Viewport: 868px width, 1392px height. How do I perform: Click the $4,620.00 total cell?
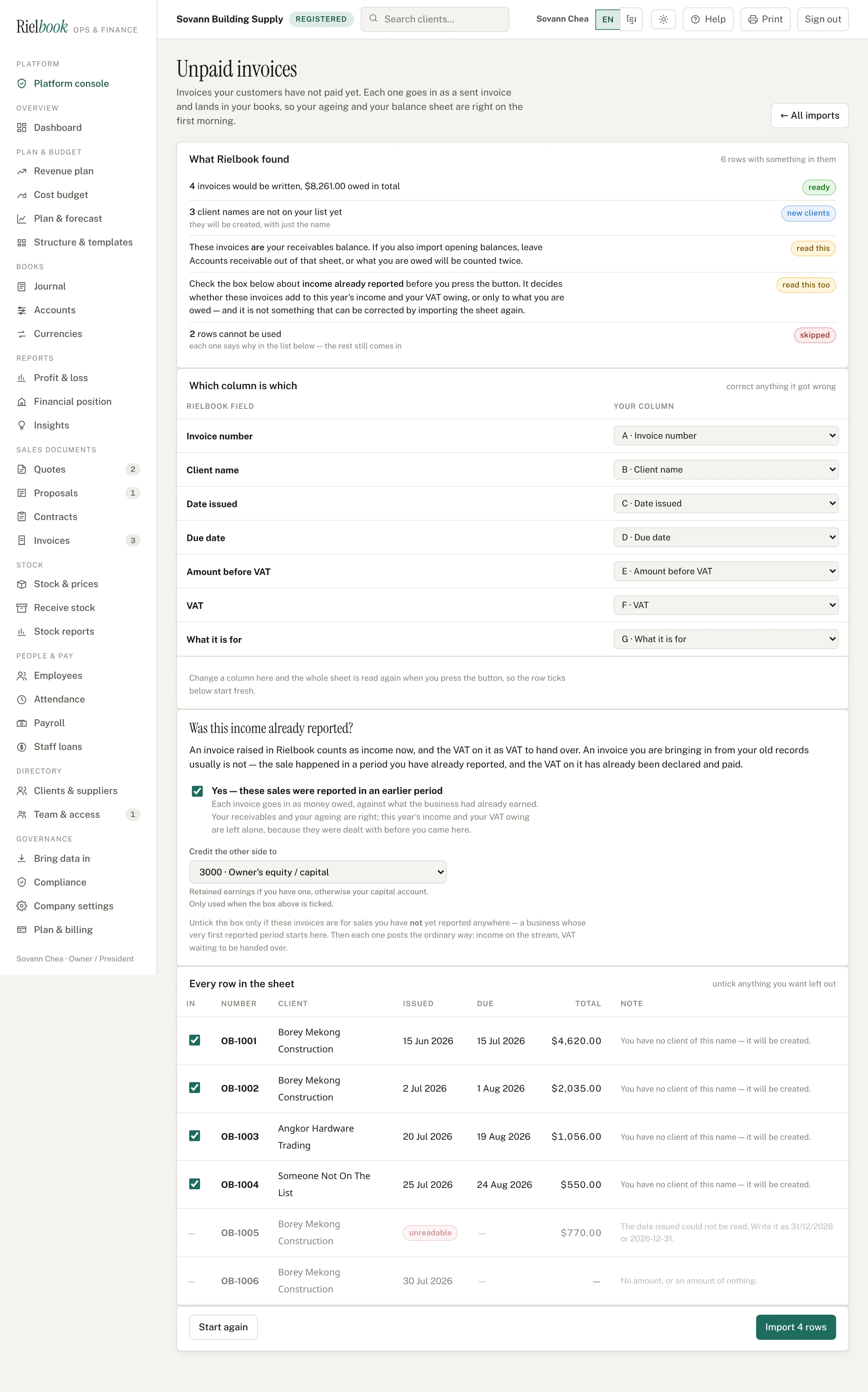(576, 1041)
